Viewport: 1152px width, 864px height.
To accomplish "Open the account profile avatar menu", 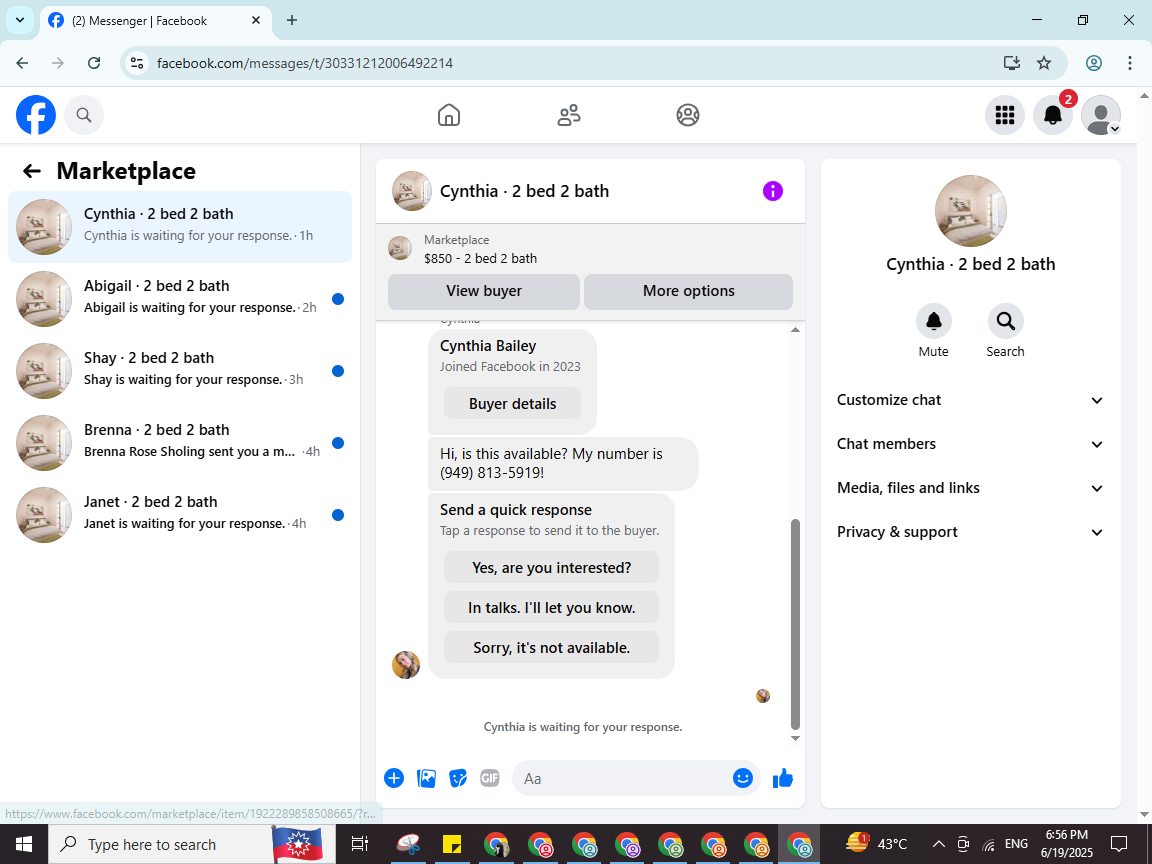I will [1101, 115].
